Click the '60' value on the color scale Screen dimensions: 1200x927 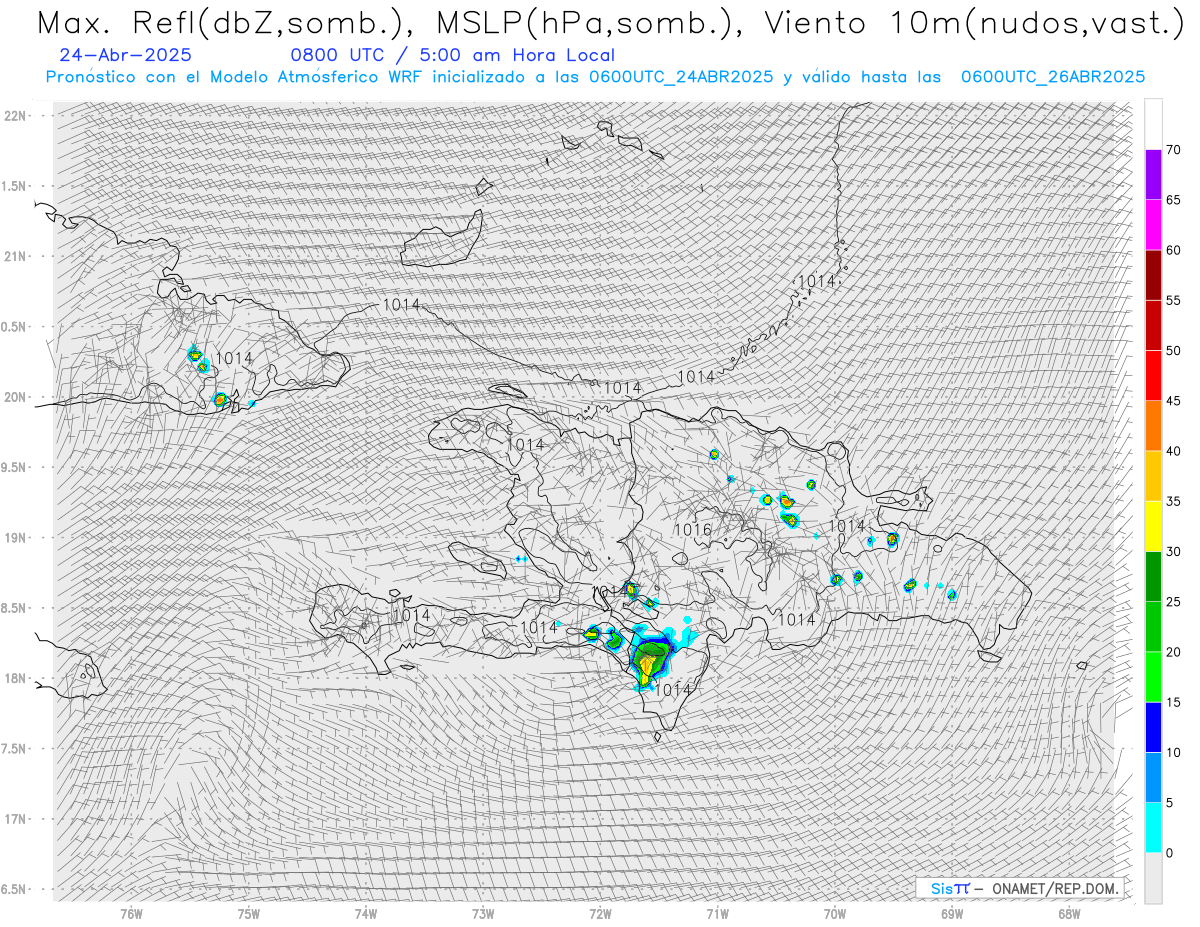(1173, 250)
